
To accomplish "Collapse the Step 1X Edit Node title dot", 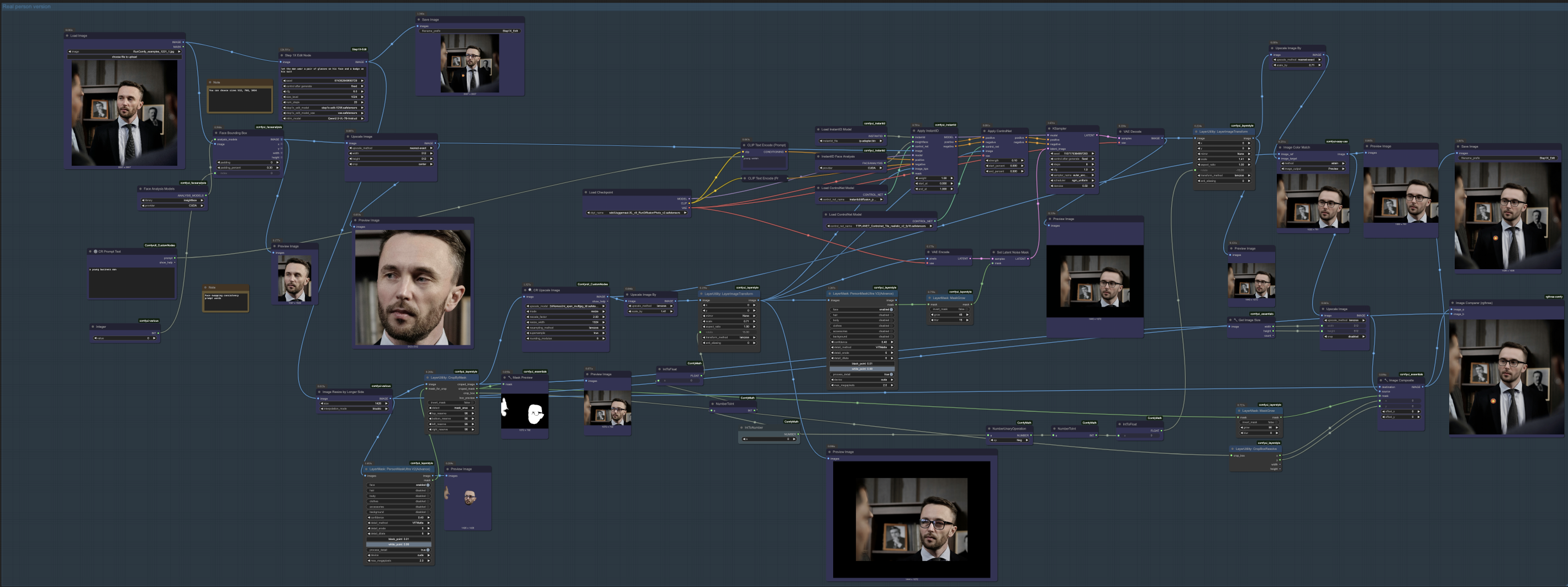I will click(x=282, y=55).
